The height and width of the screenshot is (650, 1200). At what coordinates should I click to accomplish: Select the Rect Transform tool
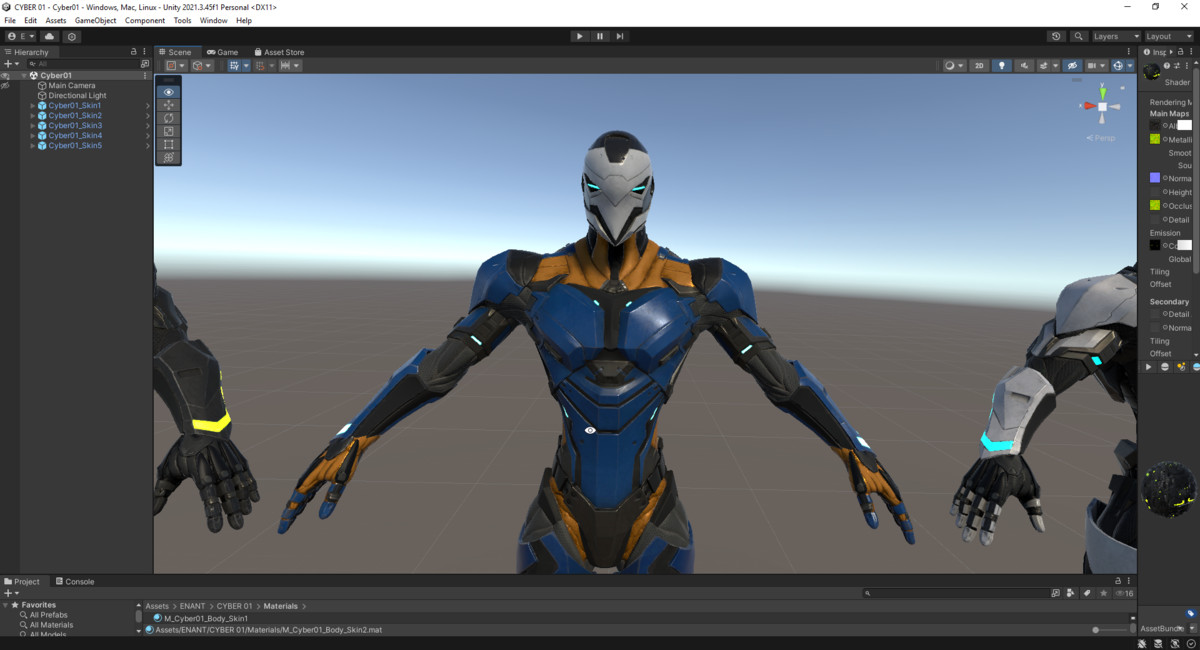pyautogui.click(x=168, y=144)
